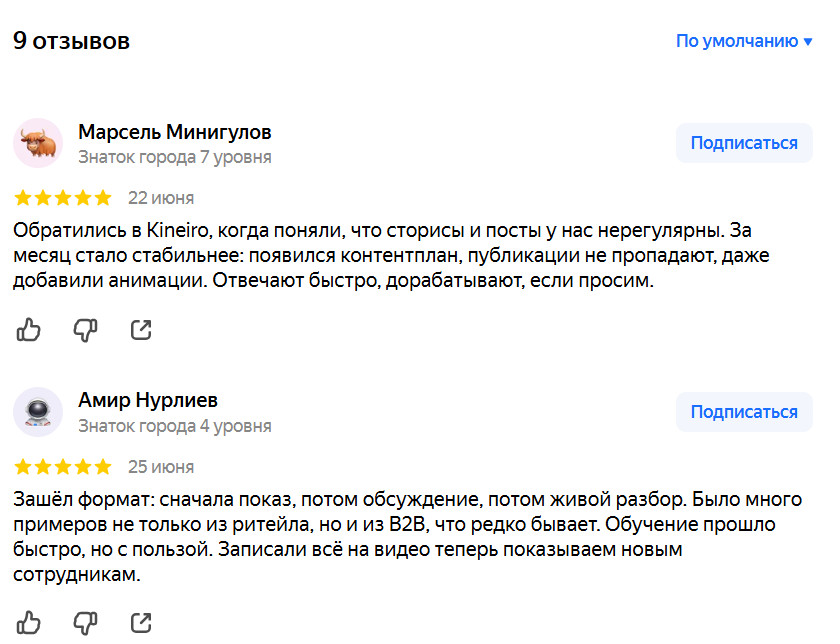Dislike Марсель Минигулов's review
Viewport: 840px width, 644px height.
[85, 329]
